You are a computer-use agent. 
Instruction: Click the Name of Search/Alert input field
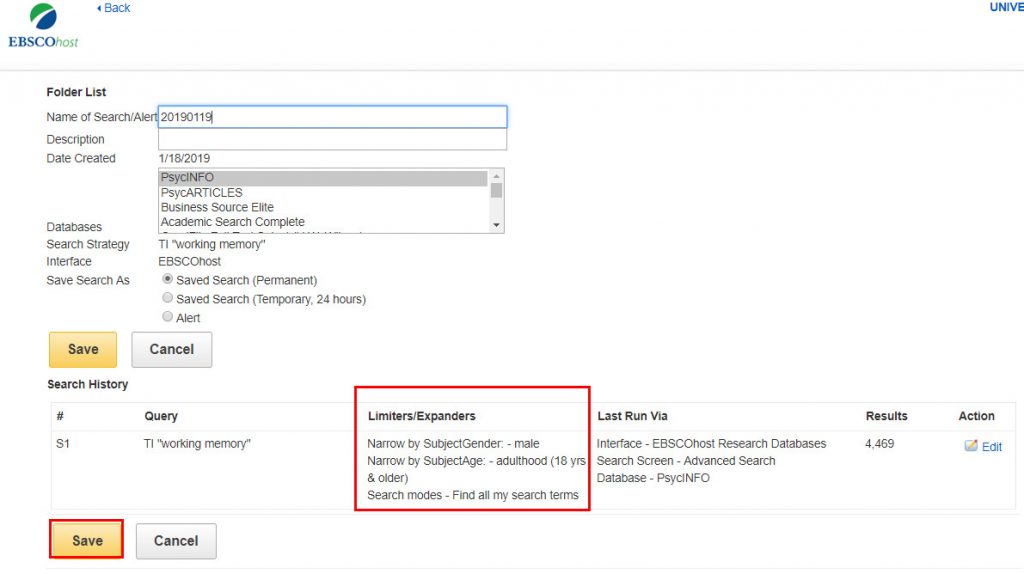pos(332,117)
